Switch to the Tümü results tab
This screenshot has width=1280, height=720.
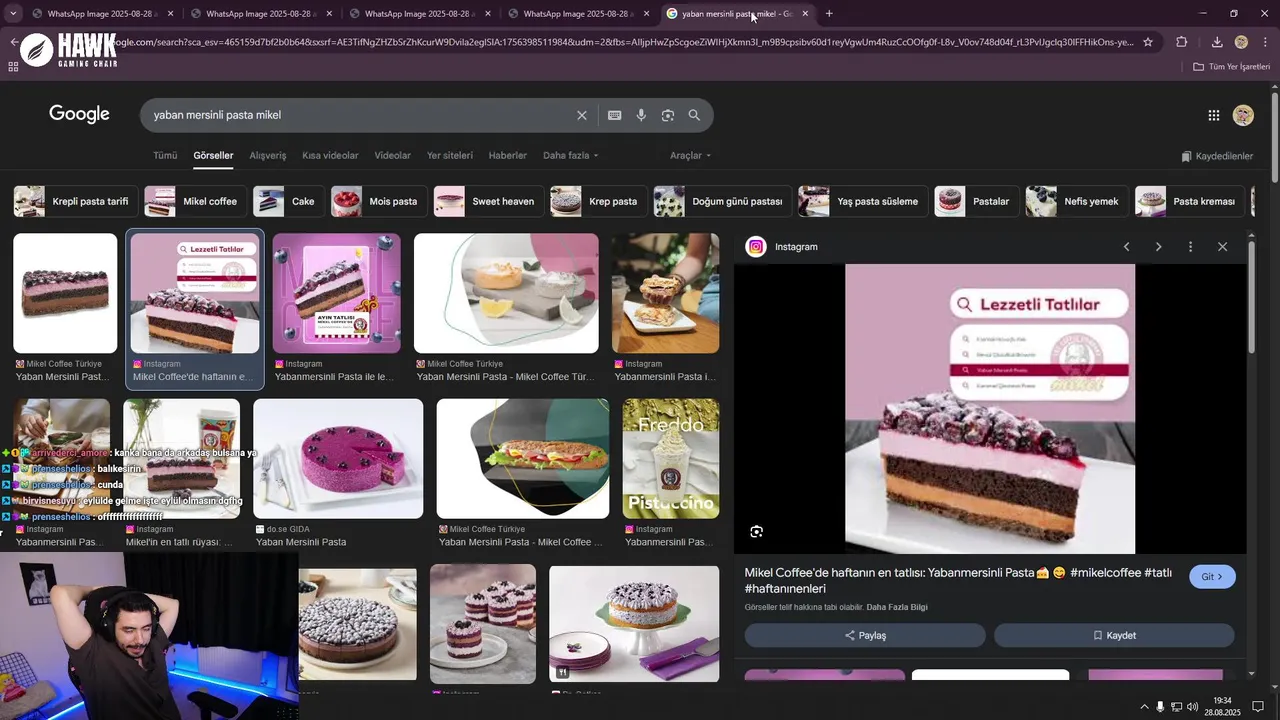pyautogui.click(x=165, y=156)
